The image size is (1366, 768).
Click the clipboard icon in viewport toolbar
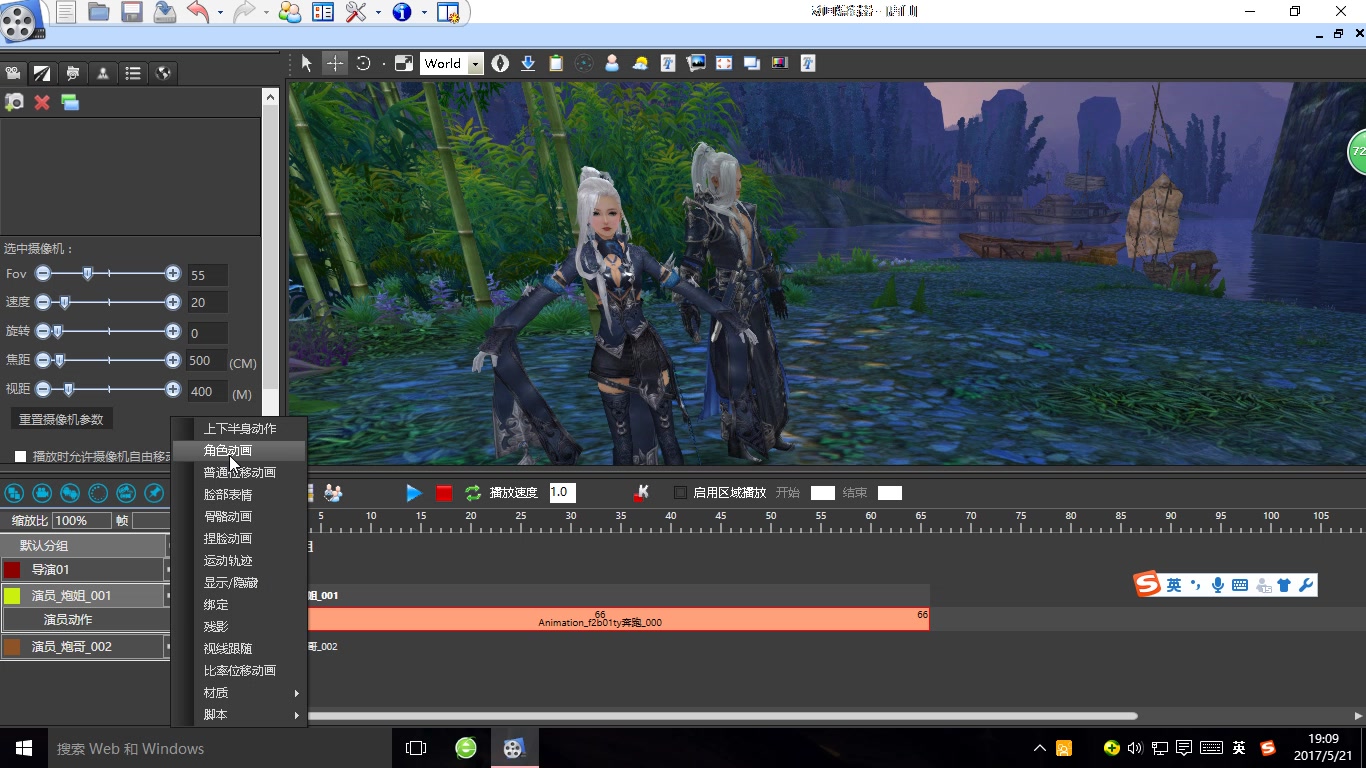point(556,63)
